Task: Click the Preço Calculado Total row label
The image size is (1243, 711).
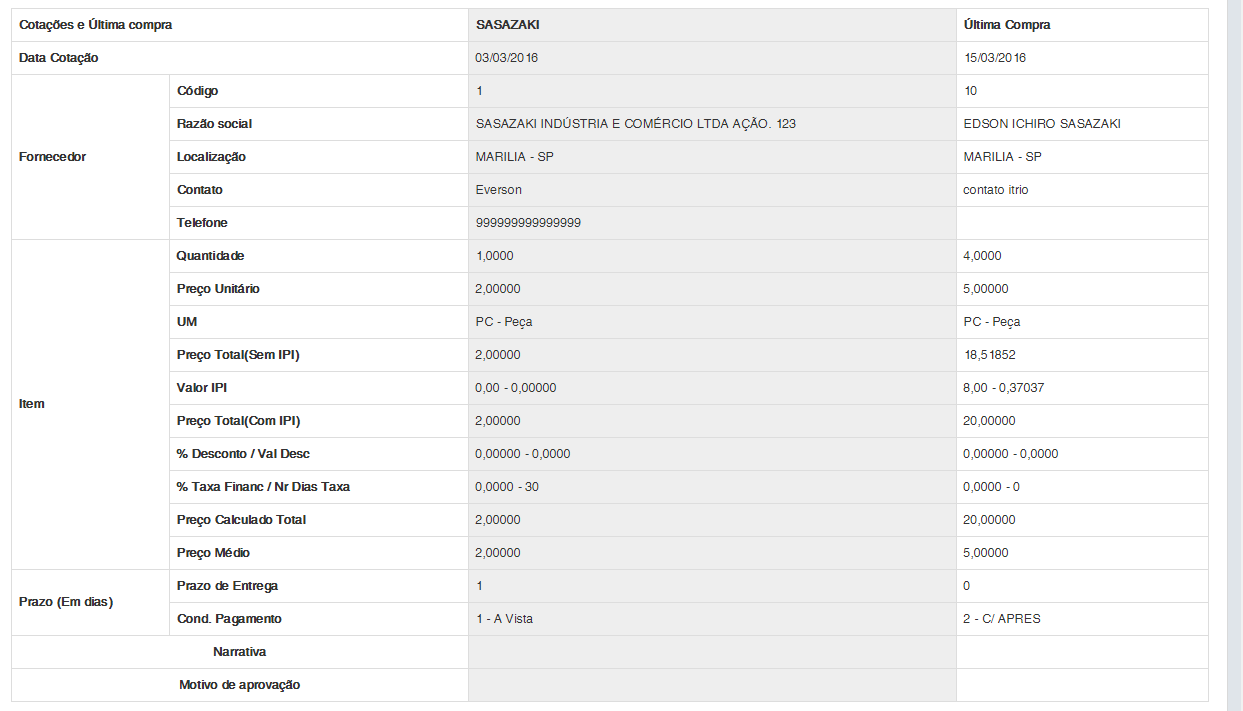Action: (241, 520)
